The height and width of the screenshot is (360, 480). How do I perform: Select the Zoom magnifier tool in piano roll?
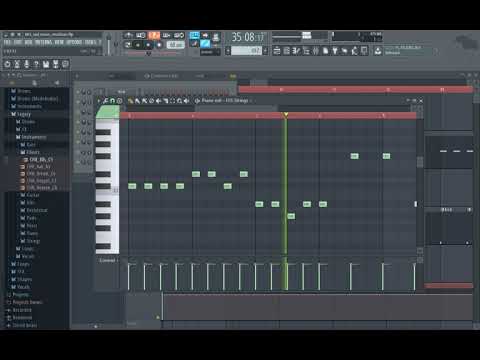[x=179, y=101]
